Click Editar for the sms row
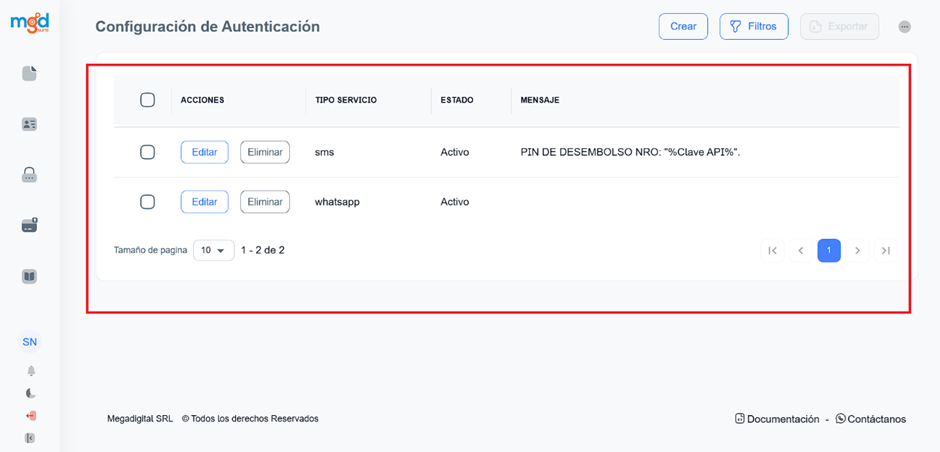This screenshot has width=940, height=452. tap(204, 152)
